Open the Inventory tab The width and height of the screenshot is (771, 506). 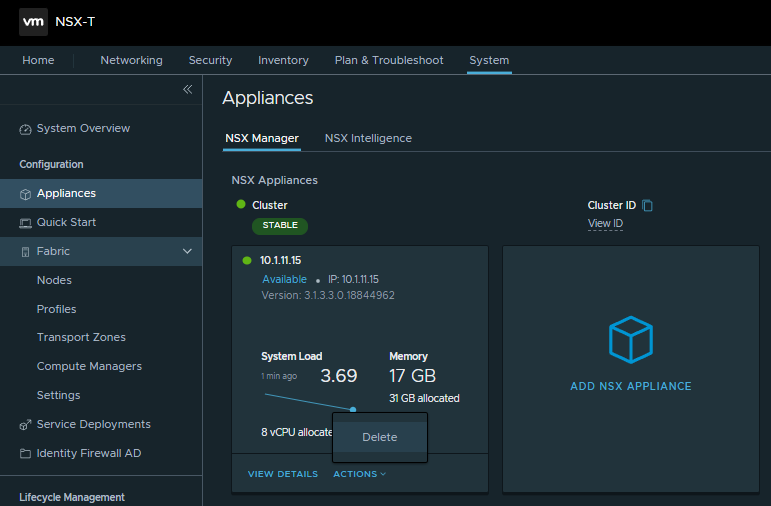click(283, 60)
